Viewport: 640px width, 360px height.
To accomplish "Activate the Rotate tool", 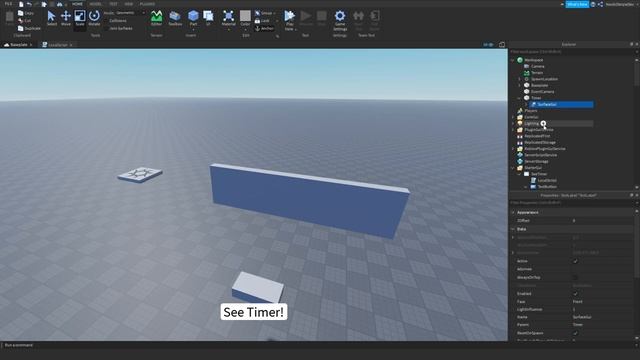I will (94, 18).
